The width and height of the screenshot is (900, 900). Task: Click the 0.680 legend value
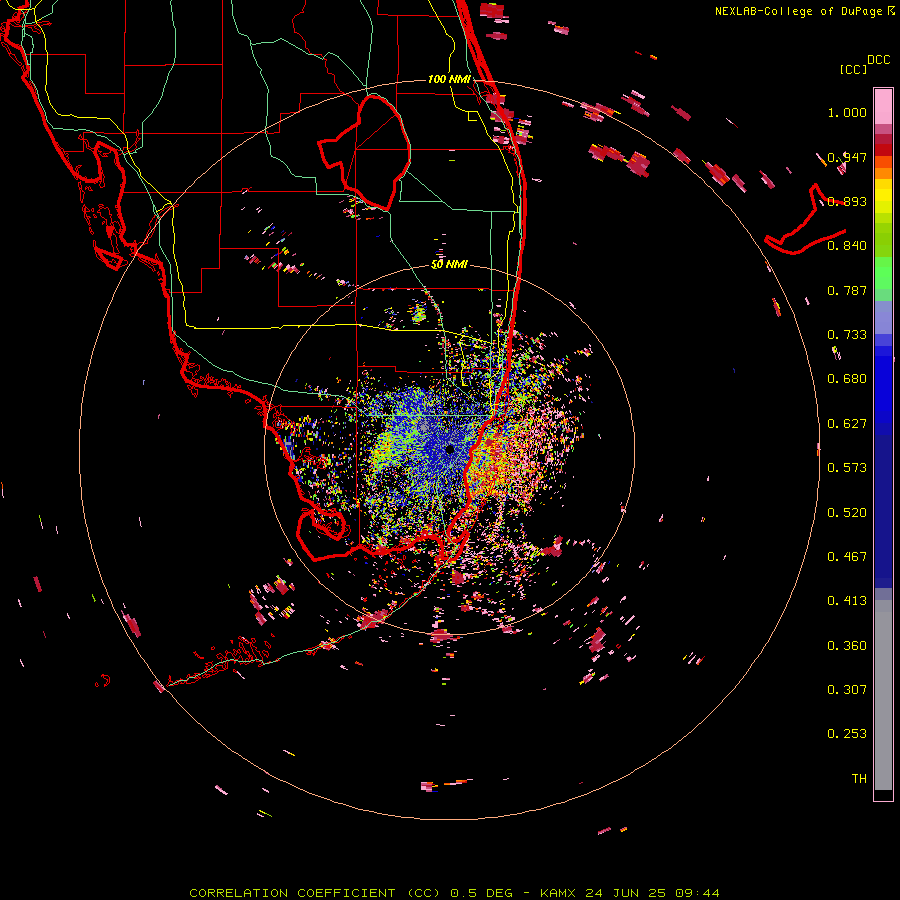pyautogui.click(x=847, y=379)
